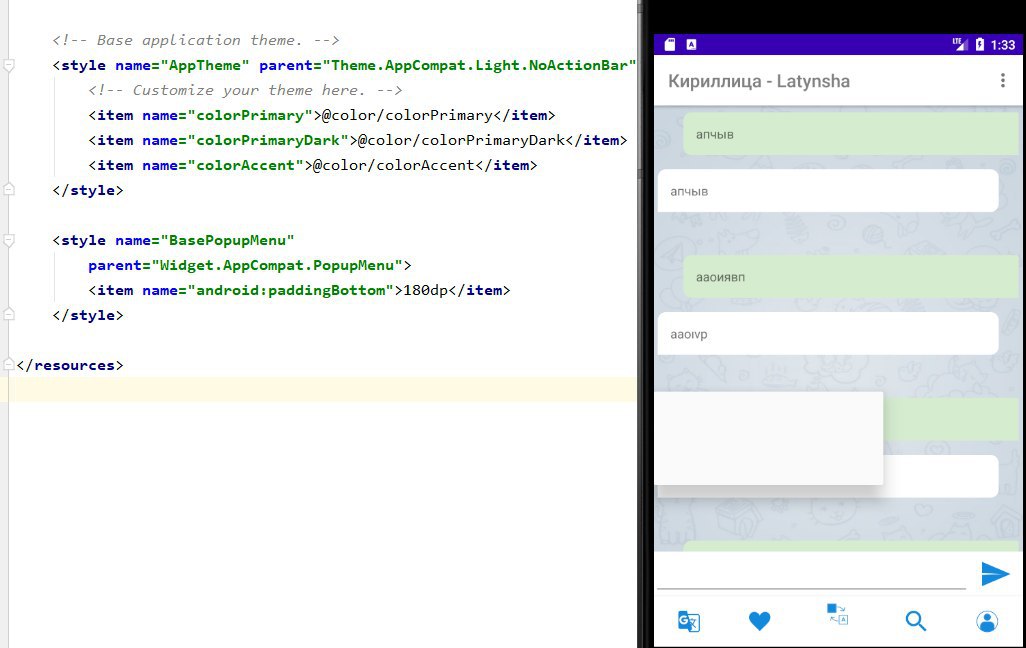1026x648 pixels.
Task: Tap the SD card status bar icon
Action: click(669, 45)
